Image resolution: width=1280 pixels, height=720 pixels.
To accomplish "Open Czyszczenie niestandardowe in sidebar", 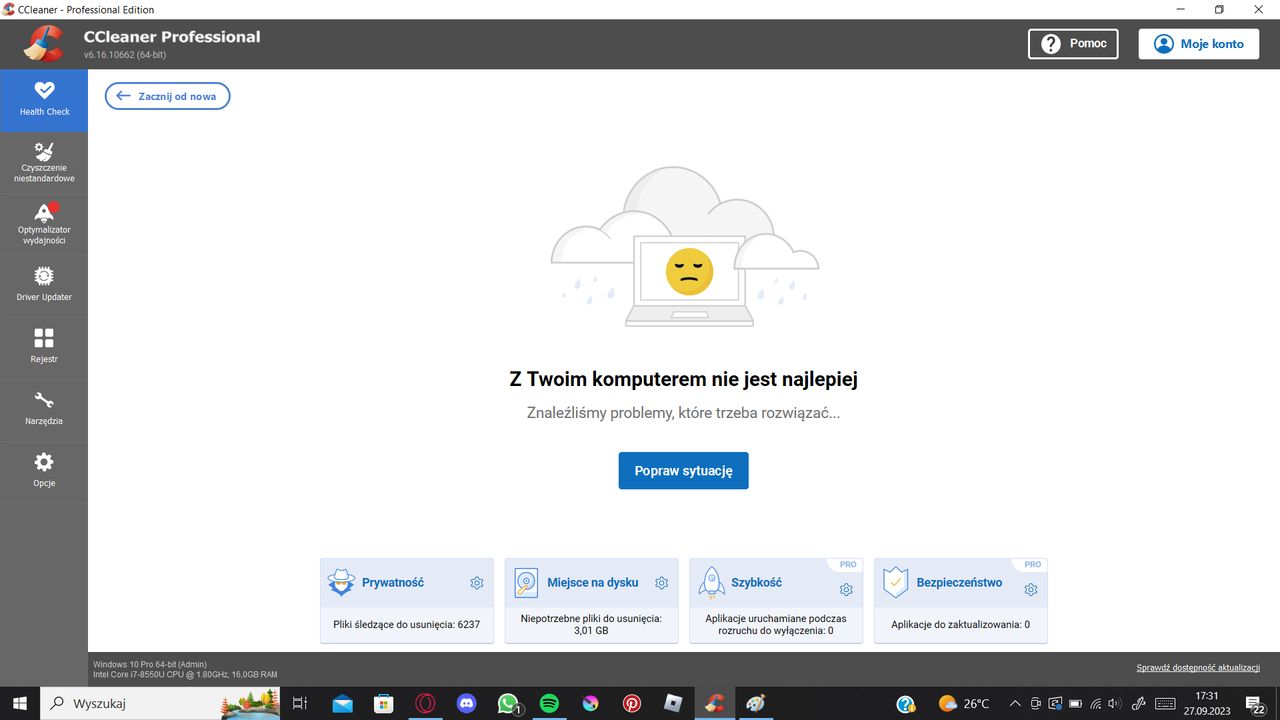I will [x=44, y=162].
